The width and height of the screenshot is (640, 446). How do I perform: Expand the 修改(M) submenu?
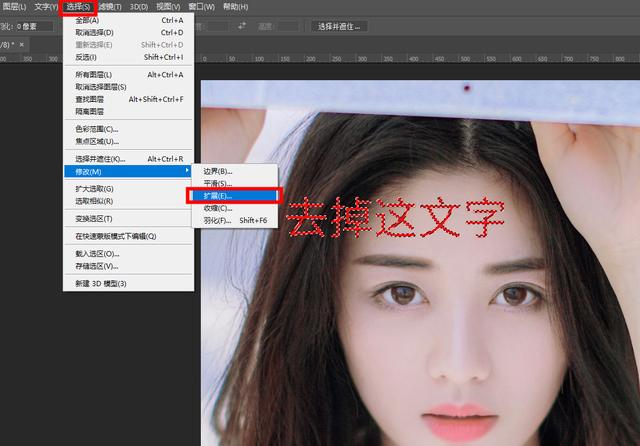pos(129,171)
